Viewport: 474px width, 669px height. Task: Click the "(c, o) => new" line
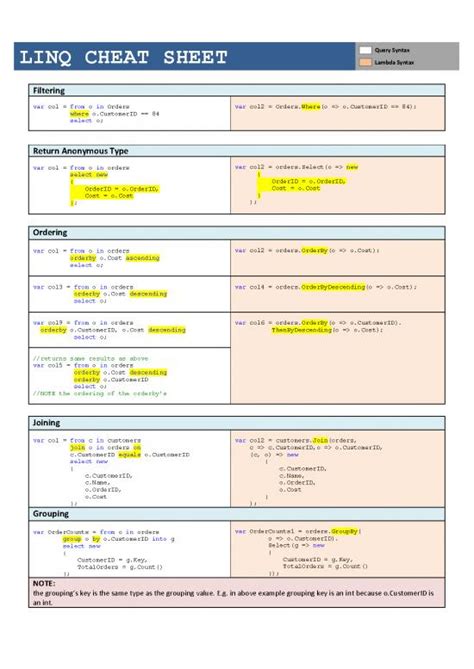click(x=274, y=455)
